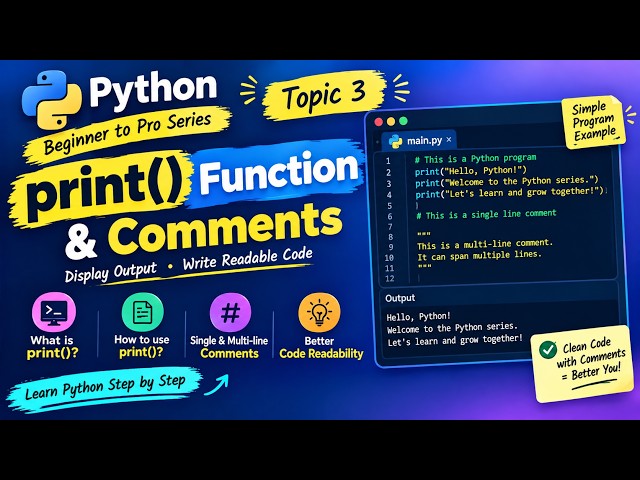Click the blue 'Function' title

click(279, 173)
